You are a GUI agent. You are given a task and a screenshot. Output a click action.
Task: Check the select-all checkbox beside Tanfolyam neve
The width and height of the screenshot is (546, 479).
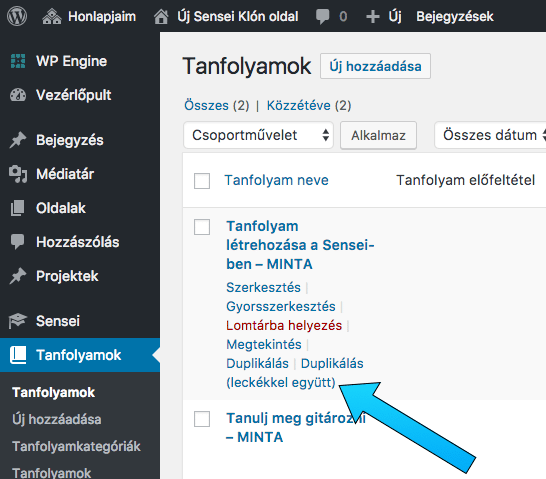(x=202, y=181)
